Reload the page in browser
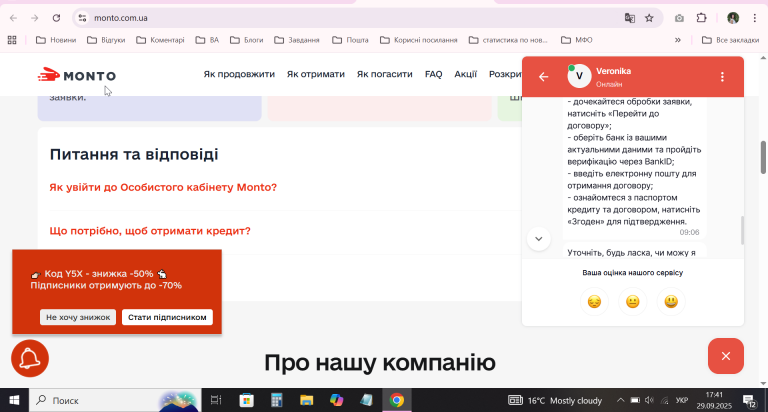This screenshot has height=412, width=768. coord(56,18)
